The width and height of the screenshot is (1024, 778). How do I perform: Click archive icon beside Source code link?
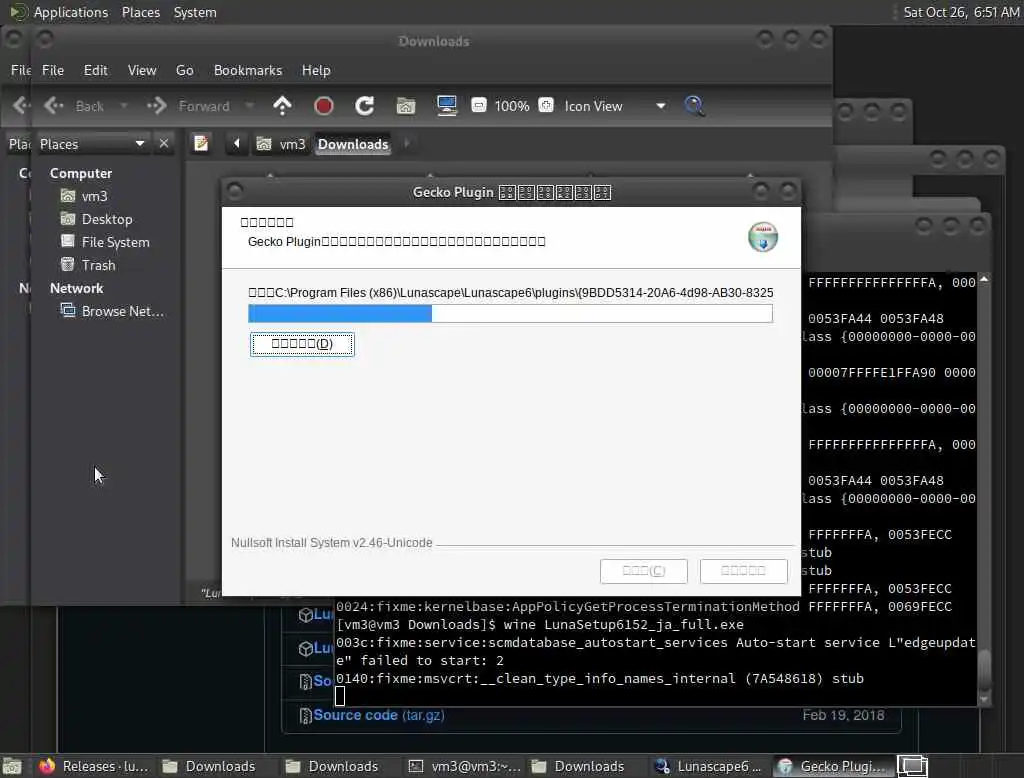305,716
